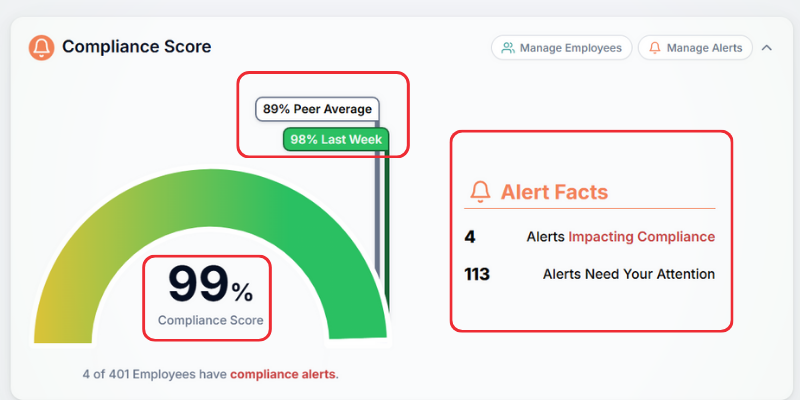Click the 113 alerts count

[x=476, y=273]
